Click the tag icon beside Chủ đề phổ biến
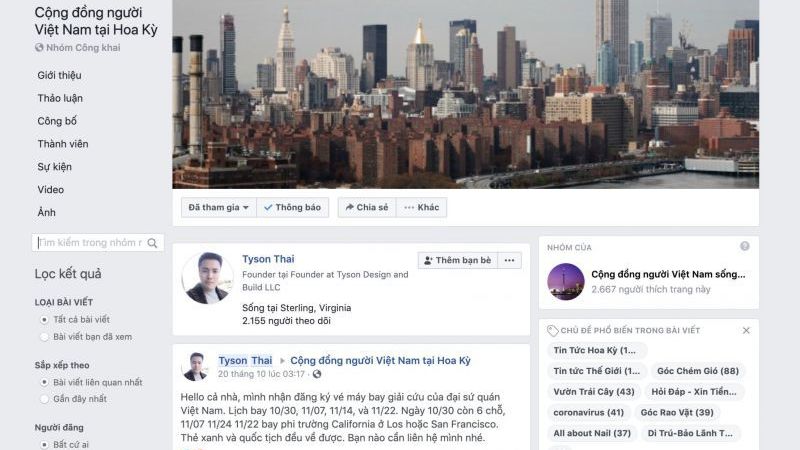Screen dimensions: 800x450 (553, 331)
